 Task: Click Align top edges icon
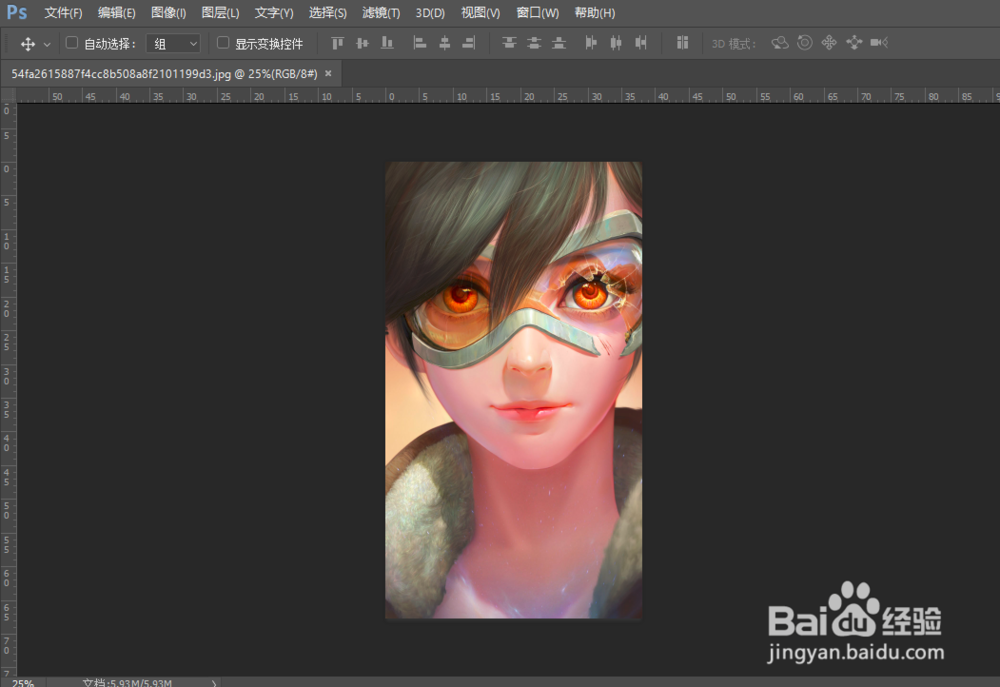[337, 43]
